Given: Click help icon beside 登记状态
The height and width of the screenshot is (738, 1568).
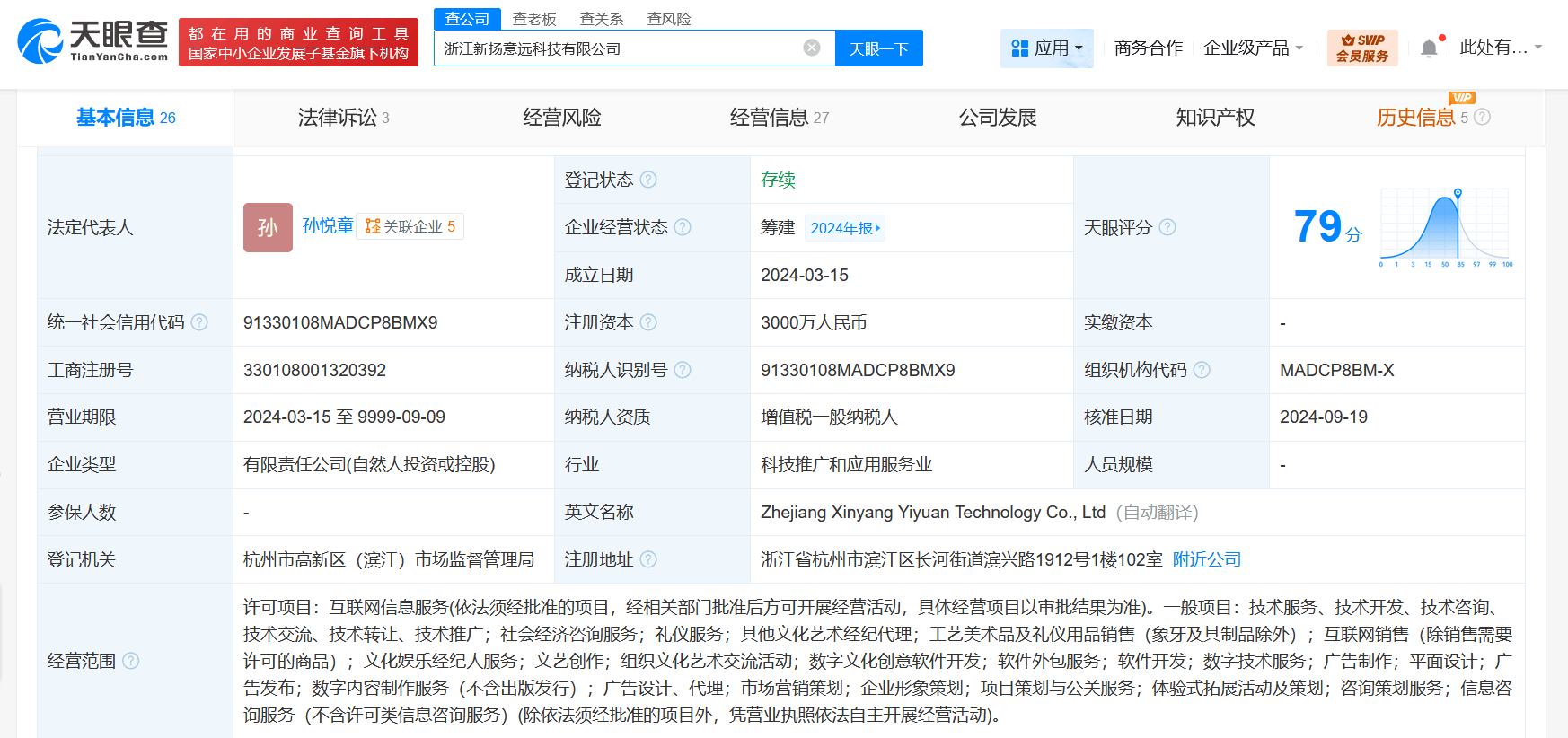Looking at the screenshot, I should tap(648, 180).
